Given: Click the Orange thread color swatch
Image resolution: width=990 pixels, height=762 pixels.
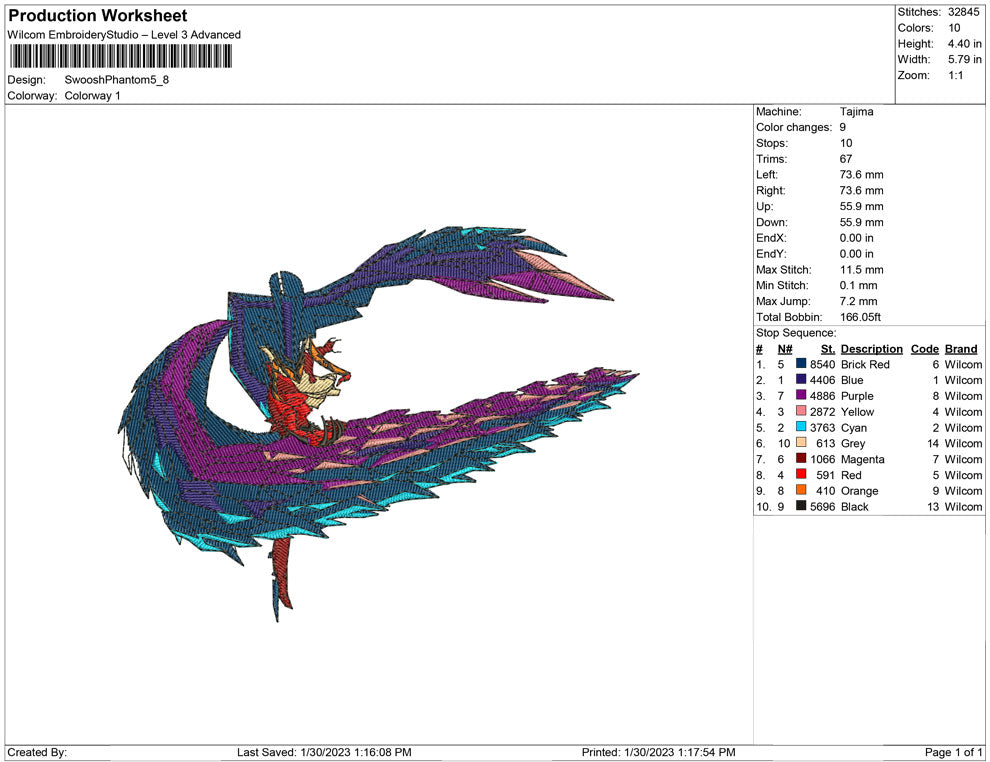Looking at the screenshot, I should [x=801, y=491].
